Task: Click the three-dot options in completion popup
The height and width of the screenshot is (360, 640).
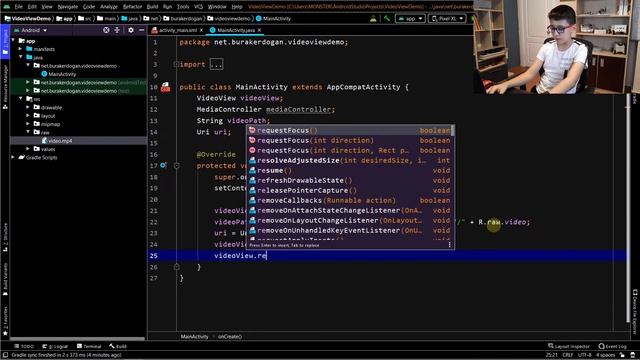Action: click(x=449, y=245)
